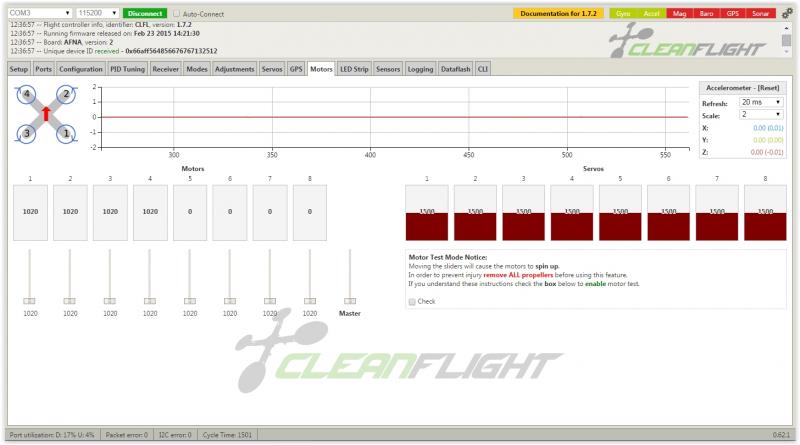Go to the Receiver tab
800x445 pixels.
coord(165,69)
